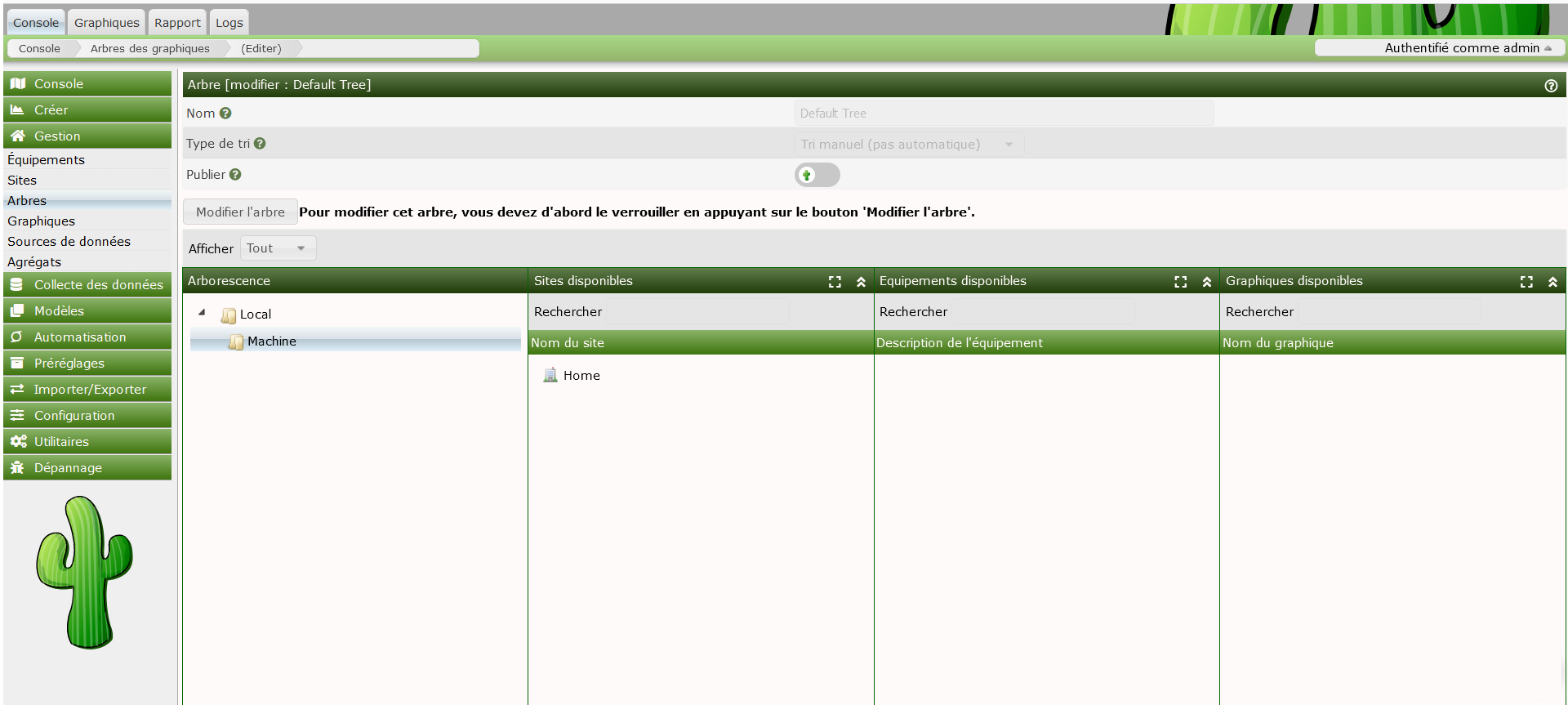Click the Cacti cactus logo
Image resolution: width=1568 pixels, height=705 pixels.
pyautogui.click(x=85, y=573)
